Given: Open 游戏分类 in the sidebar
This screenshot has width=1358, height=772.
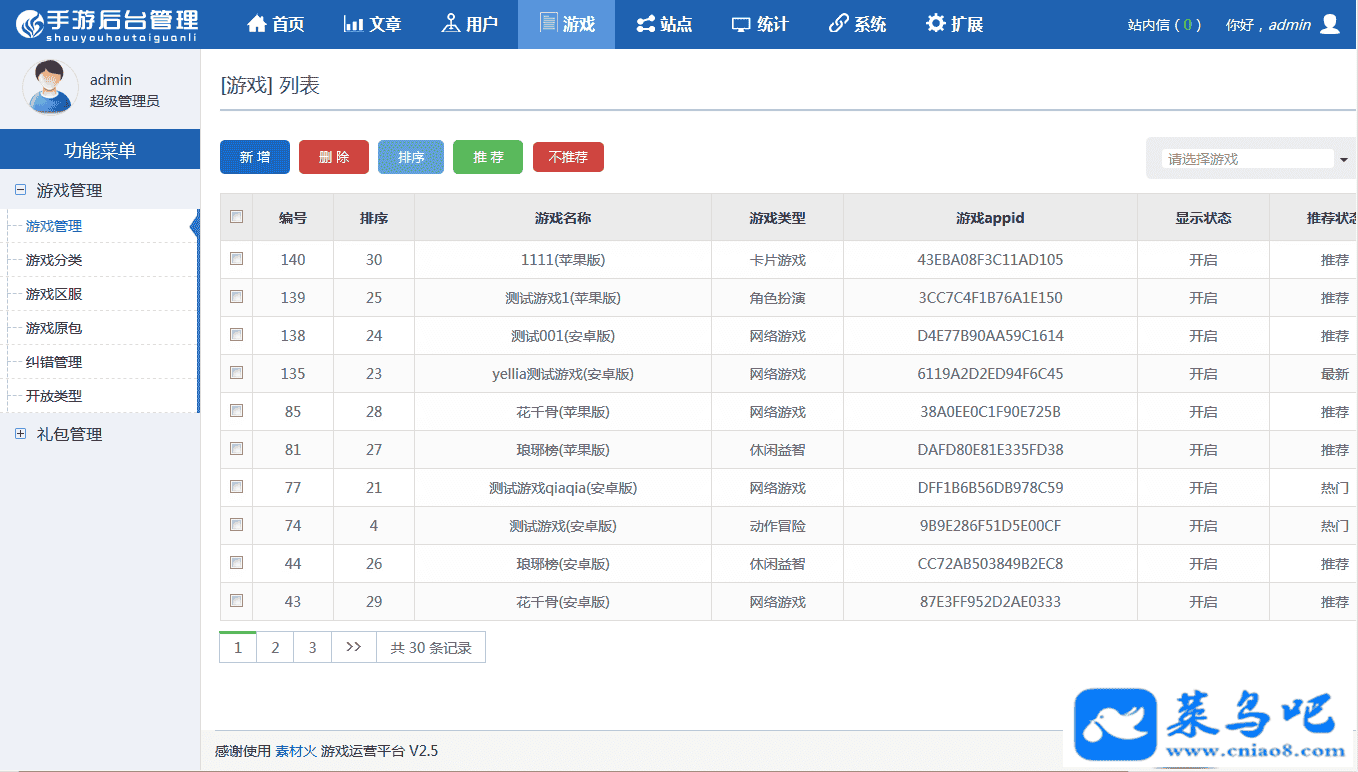Looking at the screenshot, I should click(54, 260).
